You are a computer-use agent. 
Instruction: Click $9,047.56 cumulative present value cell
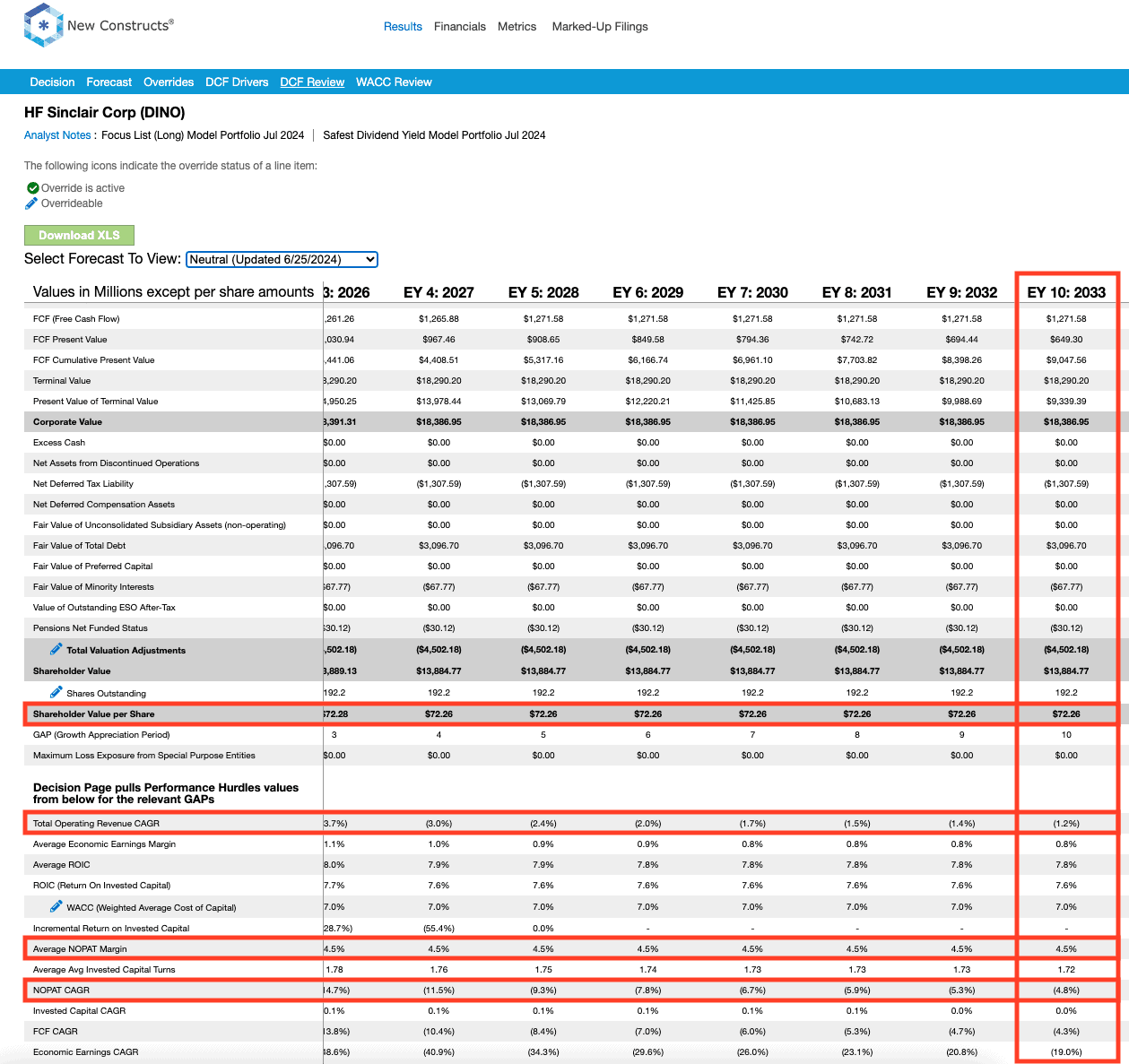tap(1066, 360)
